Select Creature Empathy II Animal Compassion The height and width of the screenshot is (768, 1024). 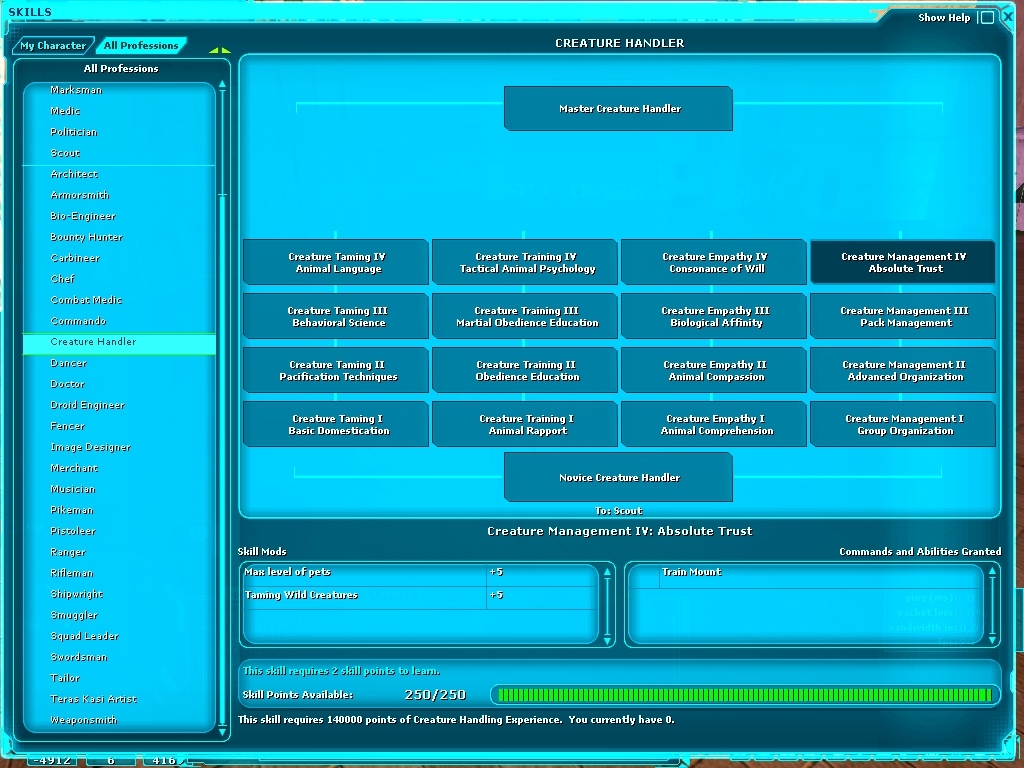714,370
